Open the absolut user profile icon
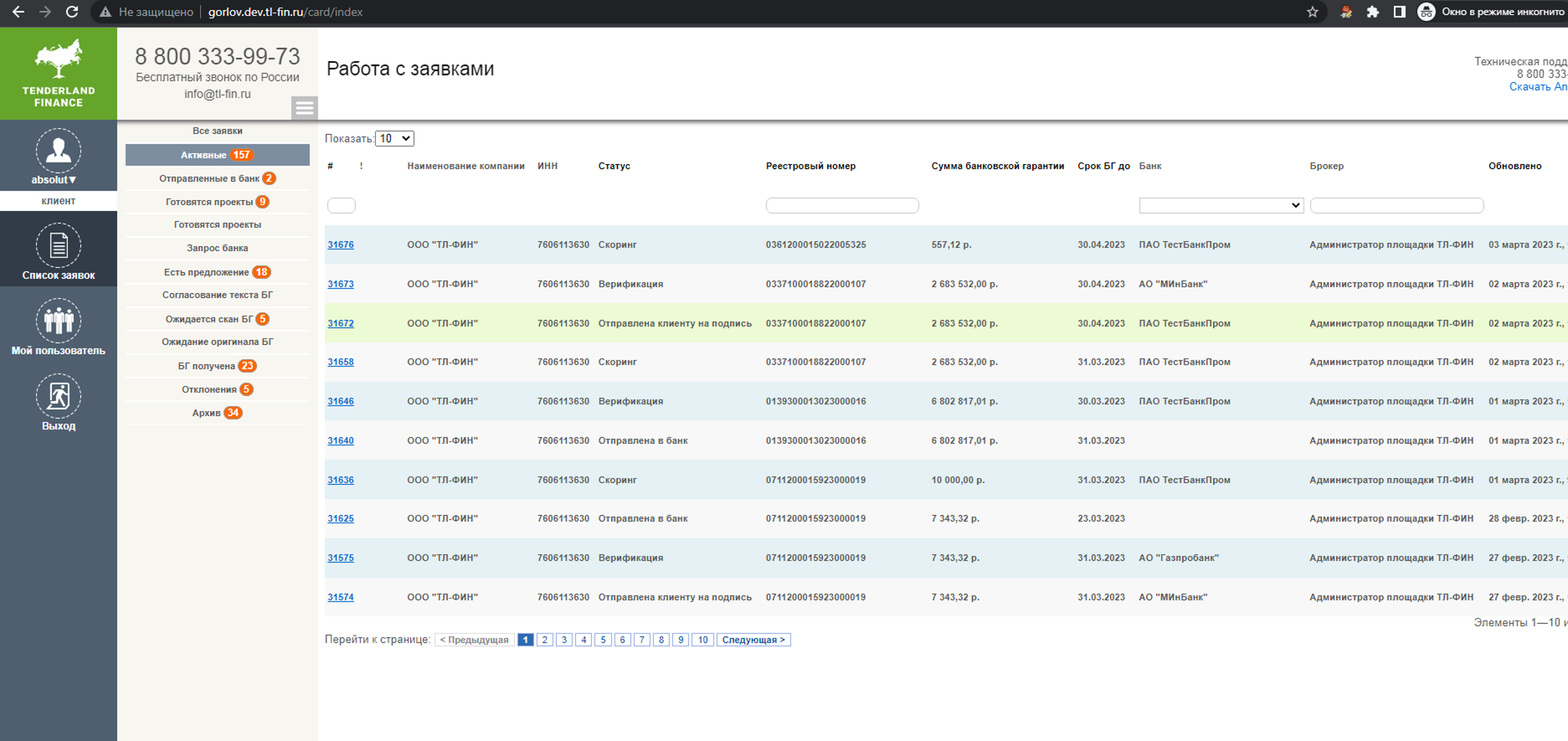This screenshot has height=741, width=1568. tap(58, 151)
